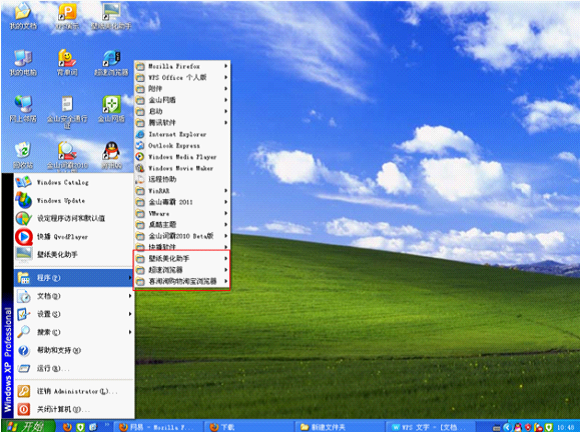
Task: Select the 超速浏览器 desktop shortcut
Action: (111, 63)
